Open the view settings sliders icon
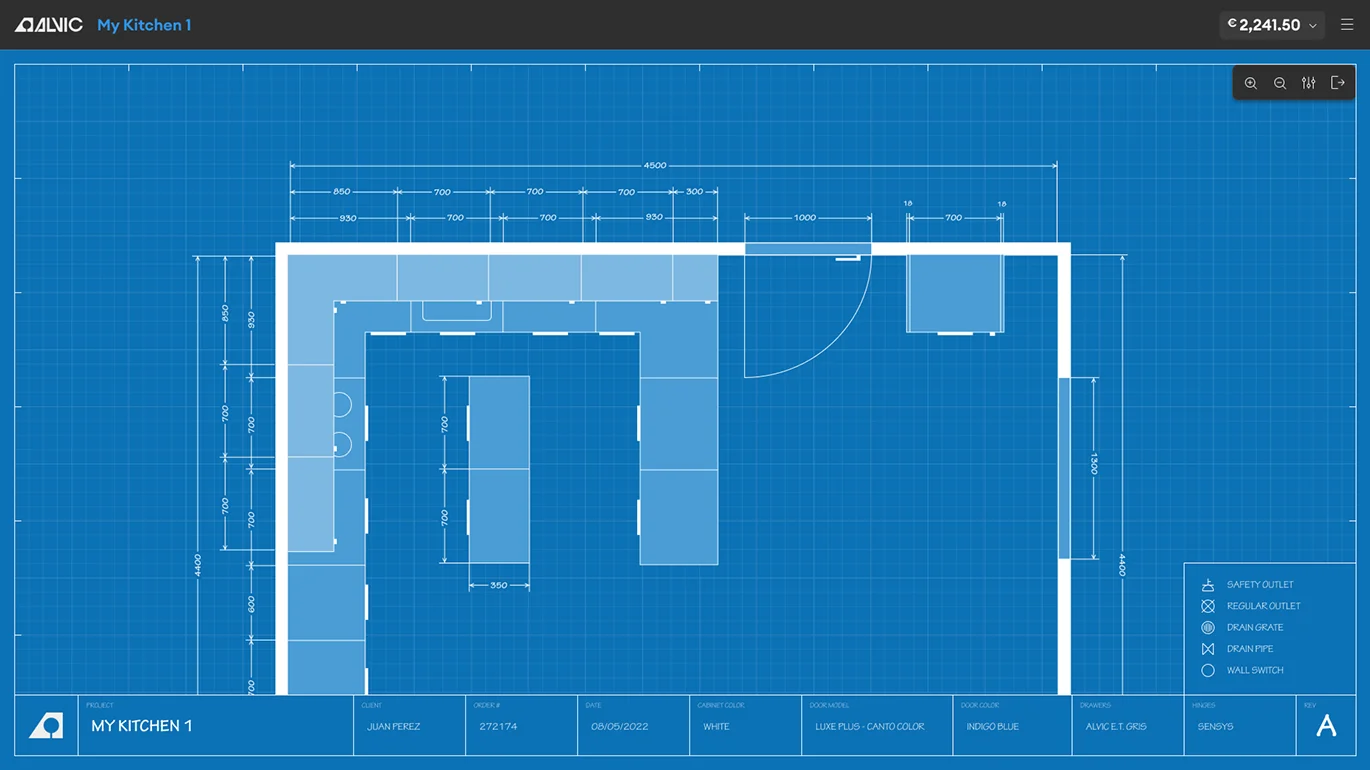 [x=1308, y=83]
